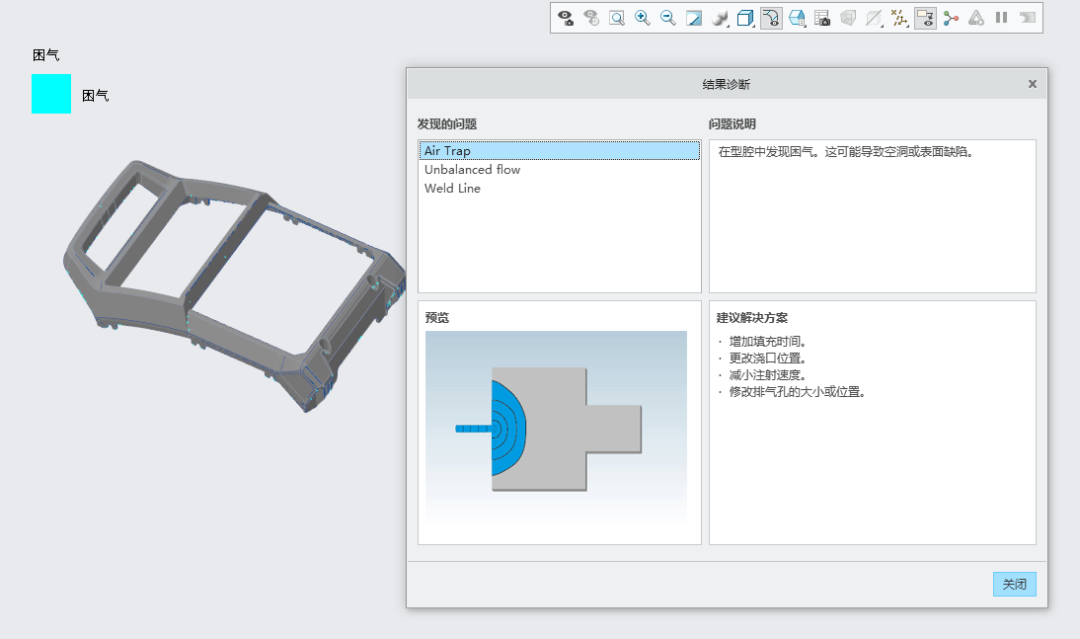Click the 增加填充时间 suggestion
This screenshot has width=1080, height=639.
[x=767, y=342]
